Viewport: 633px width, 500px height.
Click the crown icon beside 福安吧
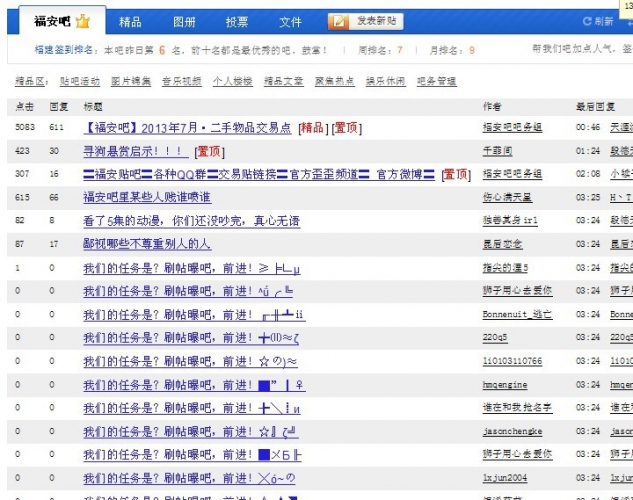(x=82, y=21)
